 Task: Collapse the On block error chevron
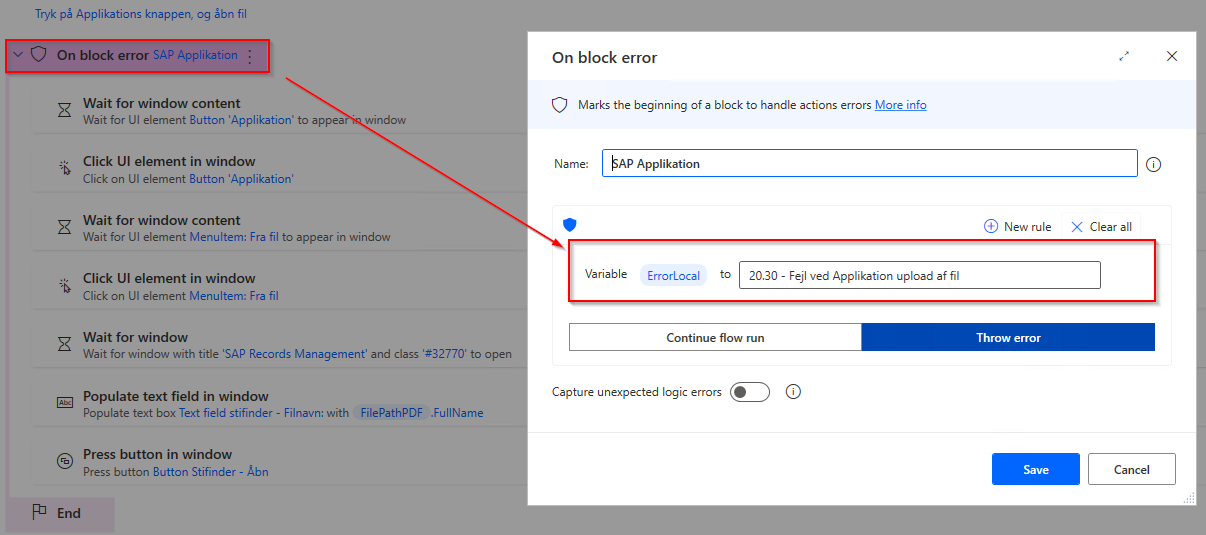click(x=17, y=55)
